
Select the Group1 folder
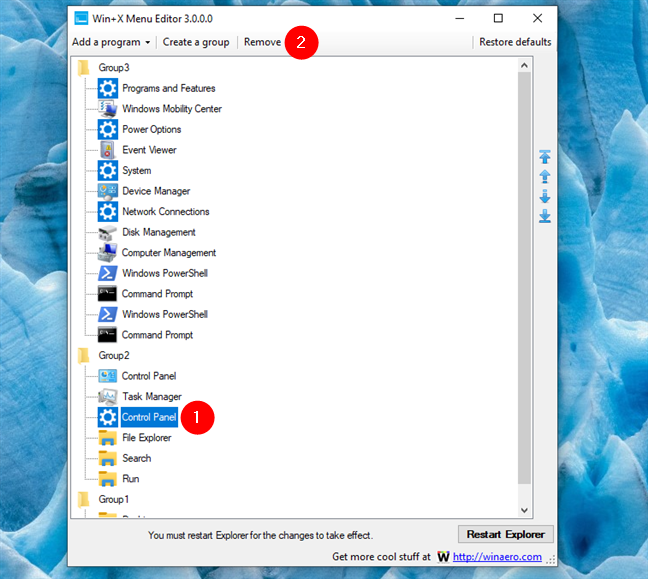[x=113, y=499]
